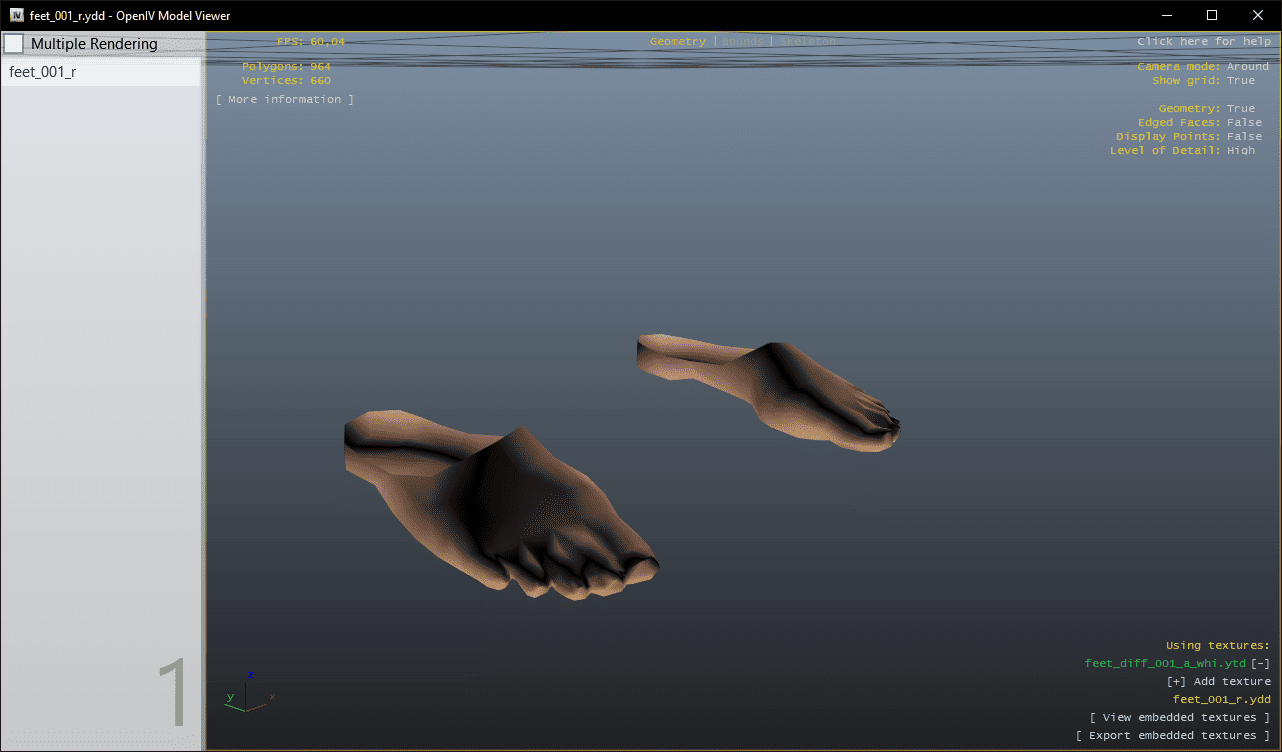Select the Geometry tab
The image size is (1282, 752).
pos(677,42)
